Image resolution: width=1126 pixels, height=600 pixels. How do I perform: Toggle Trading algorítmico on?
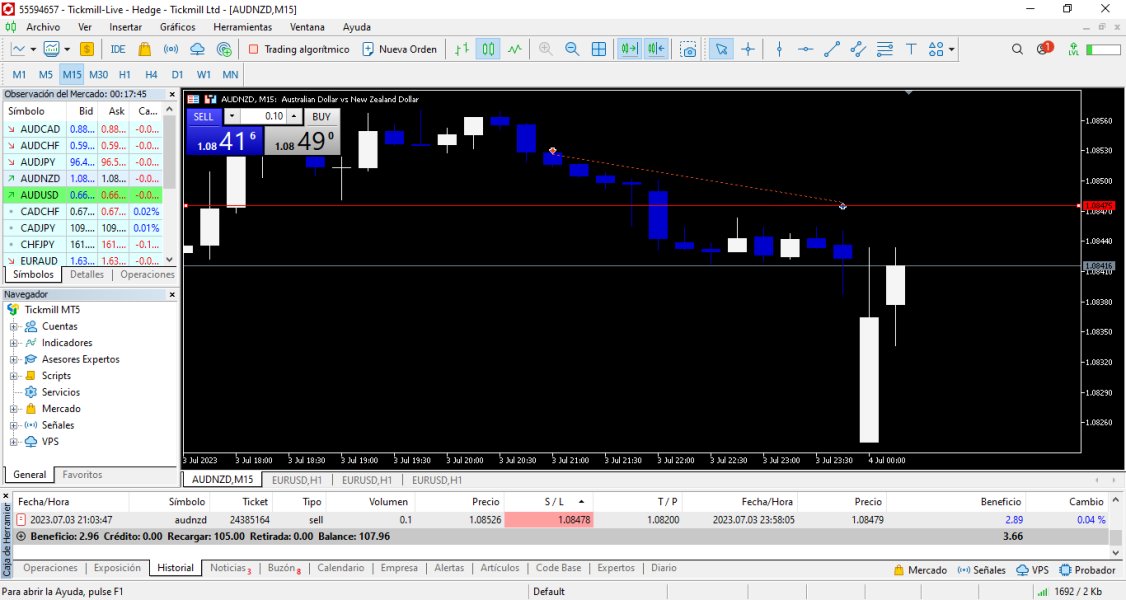coord(299,49)
